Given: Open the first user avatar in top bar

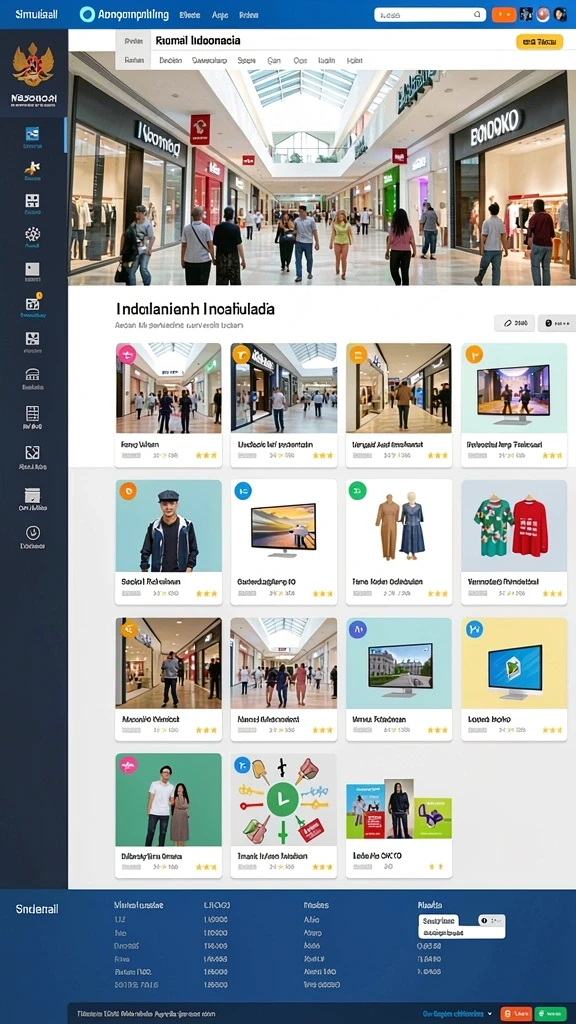Looking at the screenshot, I should 526,14.
